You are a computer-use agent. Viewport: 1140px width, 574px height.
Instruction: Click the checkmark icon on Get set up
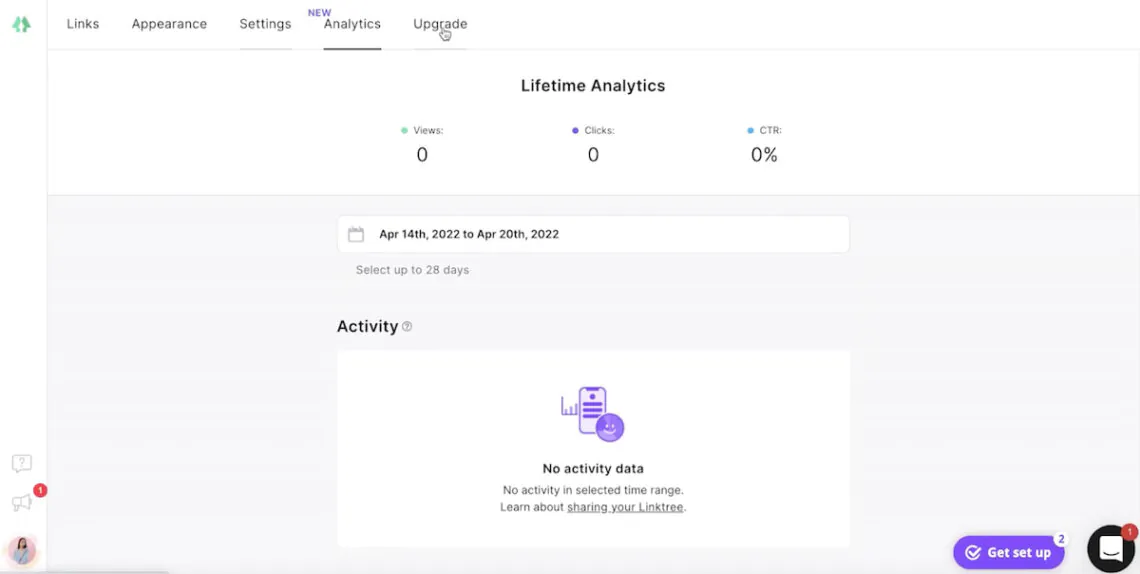tap(973, 553)
